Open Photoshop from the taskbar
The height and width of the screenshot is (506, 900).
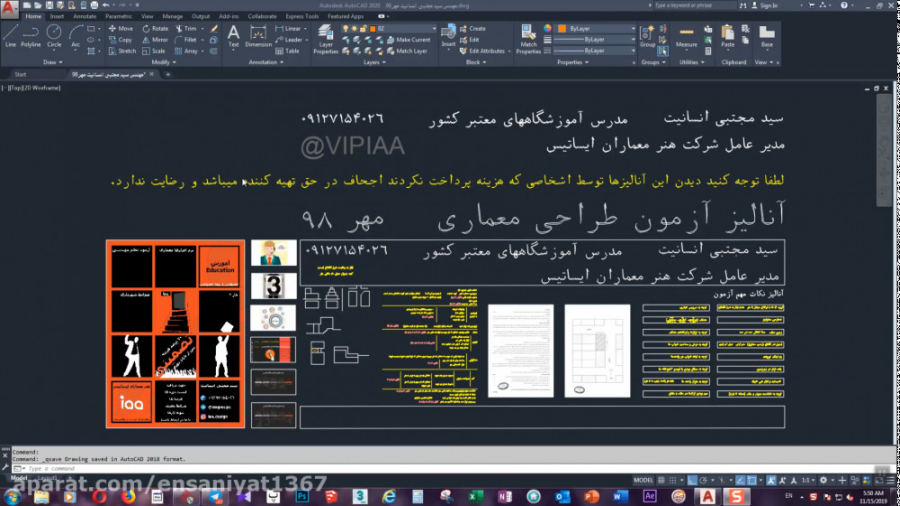[x=302, y=496]
